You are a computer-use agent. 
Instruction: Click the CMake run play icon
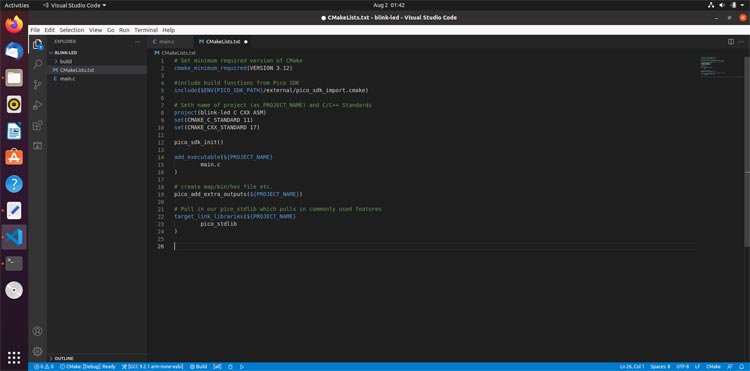pyautogui.click(x=242, y=367)
